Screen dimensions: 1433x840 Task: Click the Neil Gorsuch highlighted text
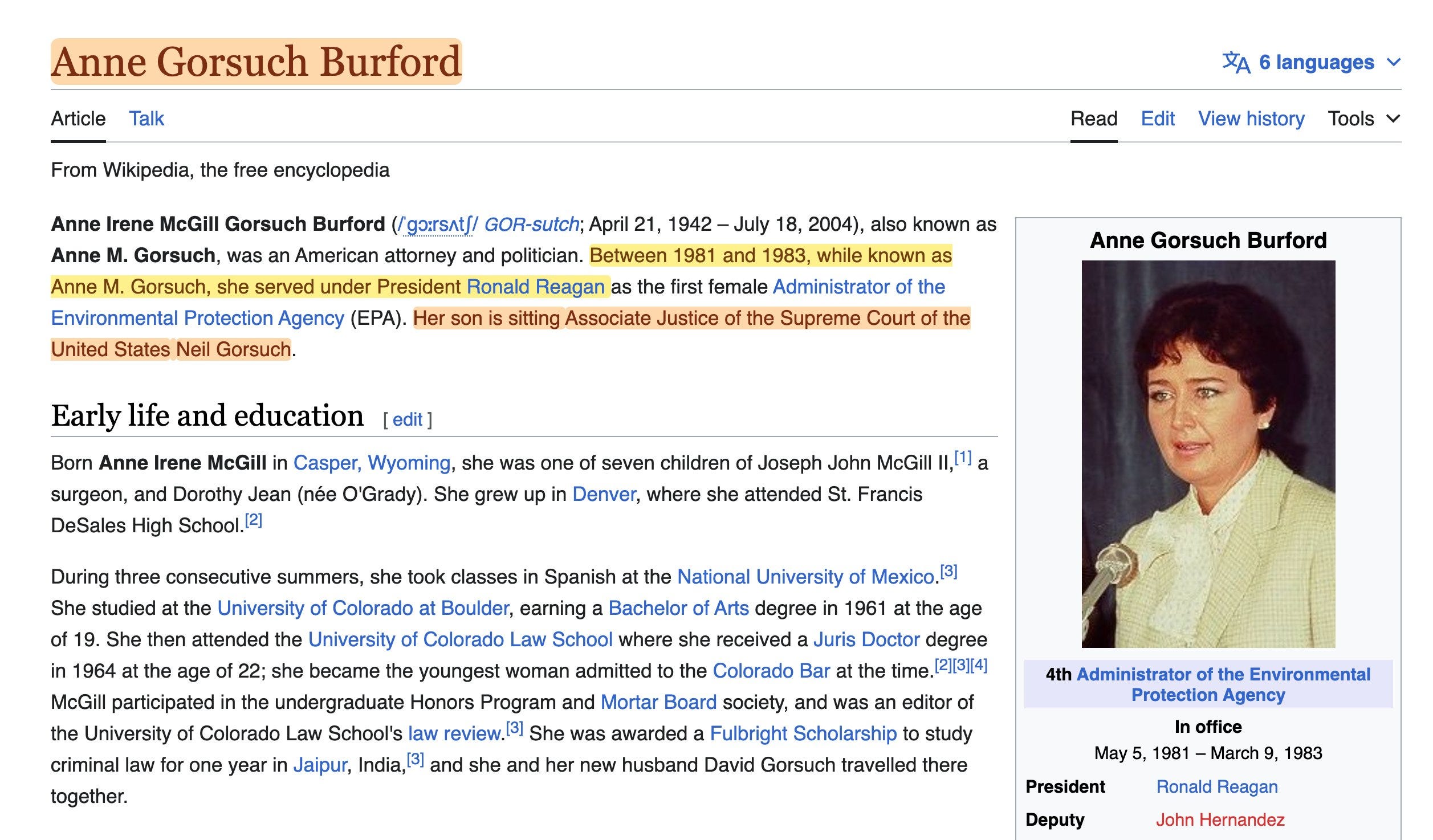pyautogui.click(x=234, y=349)
